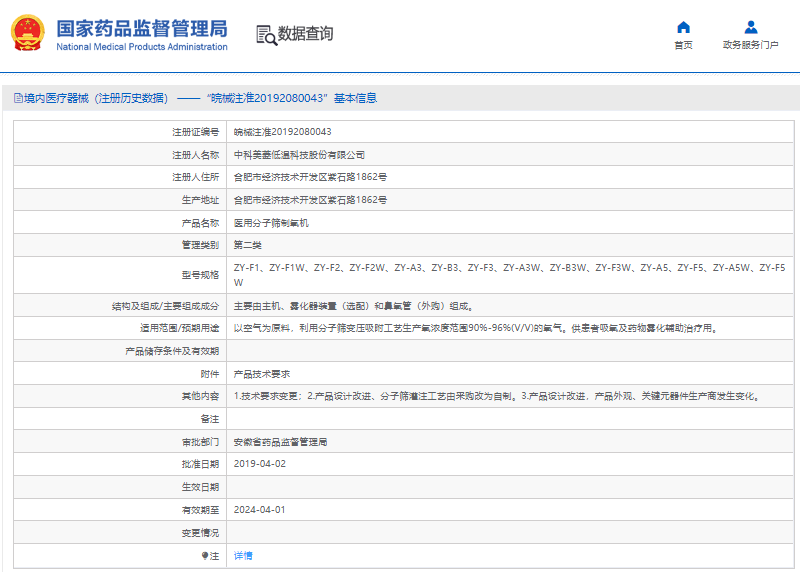Click 其他内容 row label
This screenshot has height=572, width=800.
click(x=200, y=396)
